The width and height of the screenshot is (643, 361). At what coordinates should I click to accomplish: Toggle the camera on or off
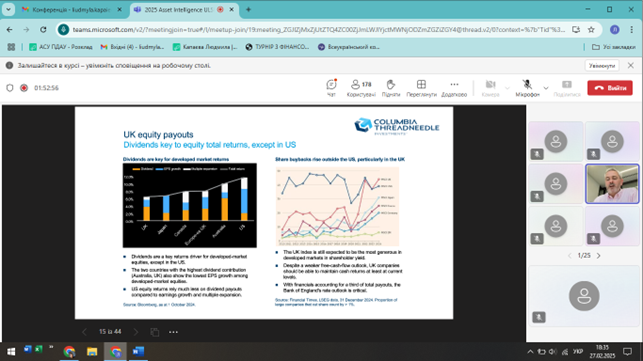pyautogui.click(x=490, y=87)
